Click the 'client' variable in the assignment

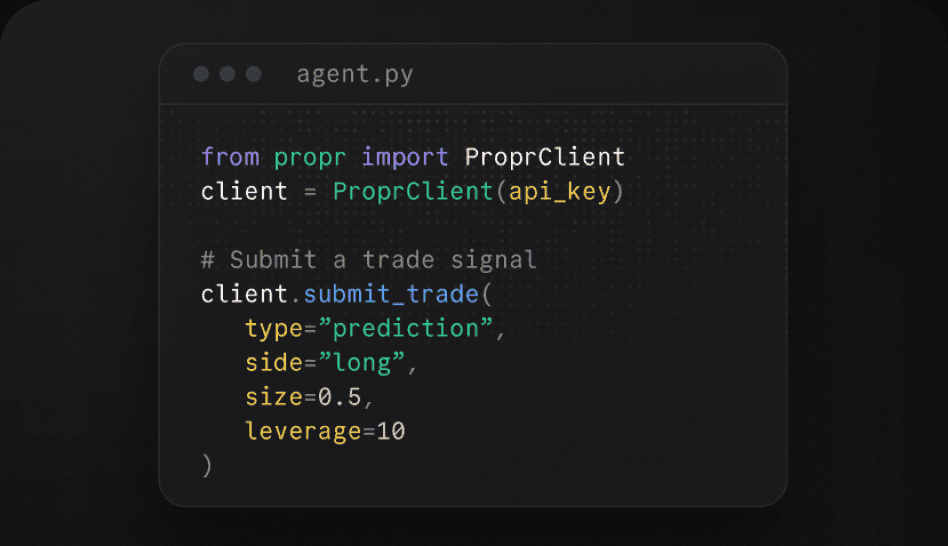(x=244, y=192)
